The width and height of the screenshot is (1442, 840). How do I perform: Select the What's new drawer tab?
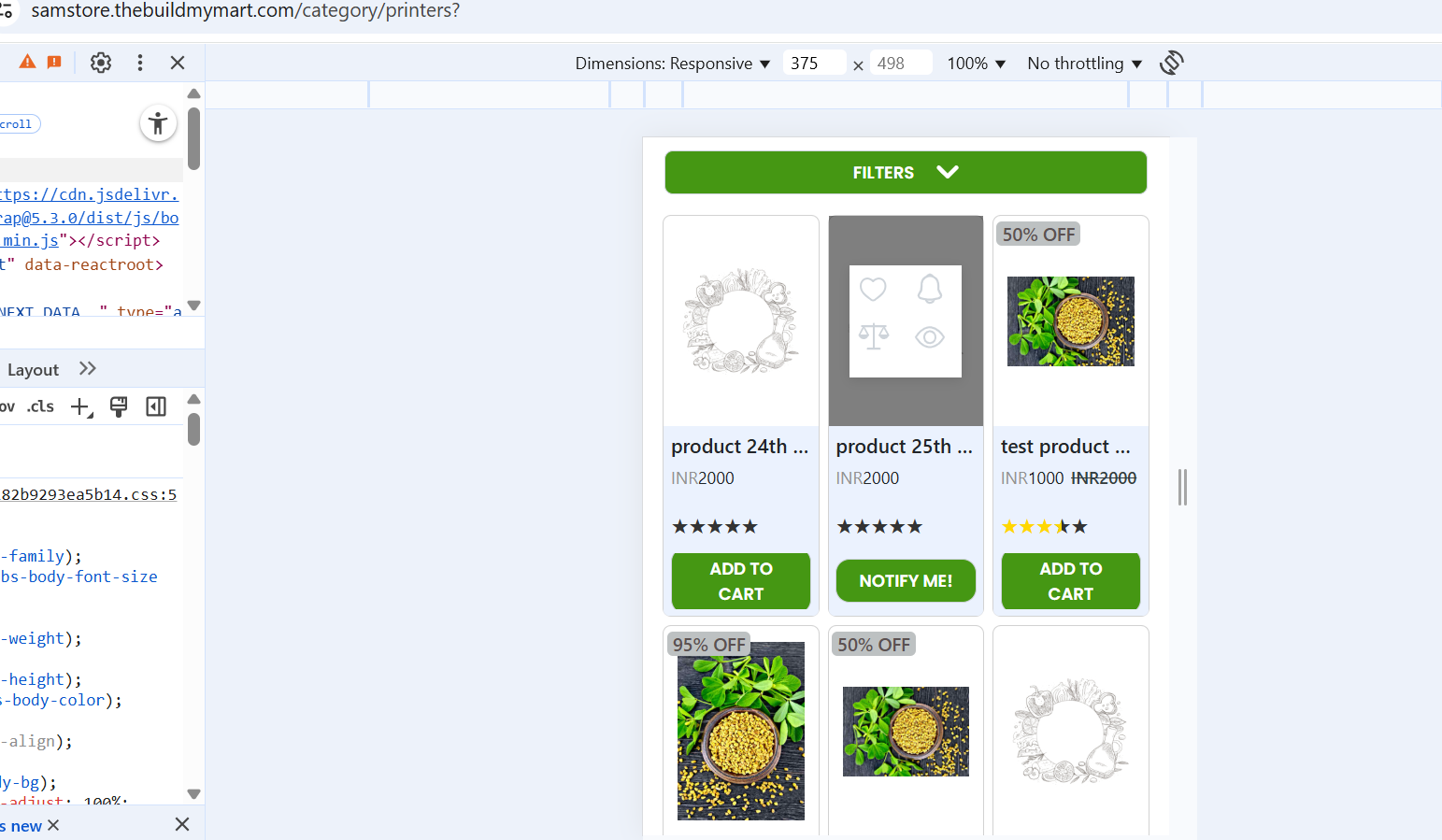pos(21,826)
